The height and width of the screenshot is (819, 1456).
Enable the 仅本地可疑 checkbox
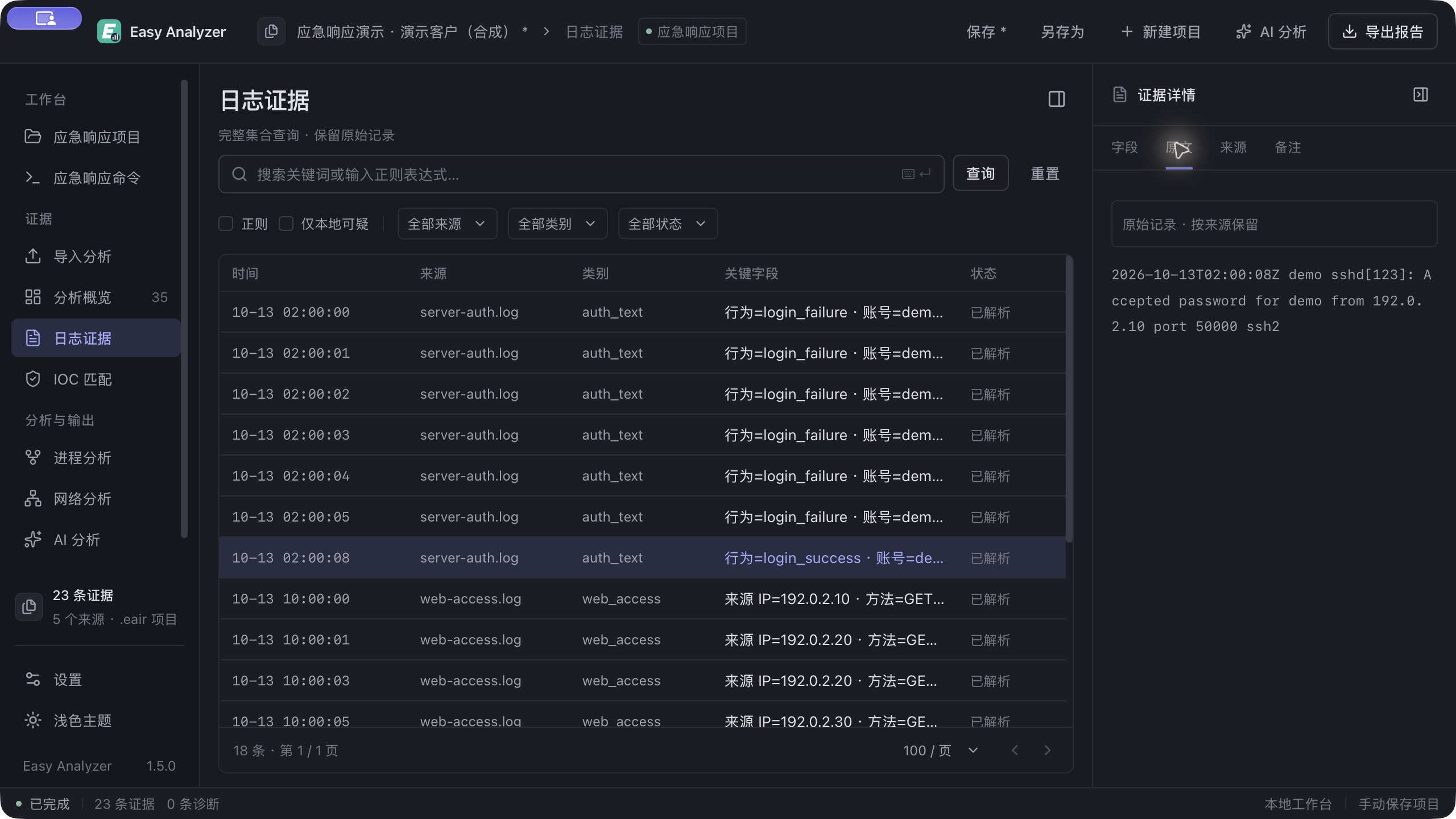[x=286, y=224]
